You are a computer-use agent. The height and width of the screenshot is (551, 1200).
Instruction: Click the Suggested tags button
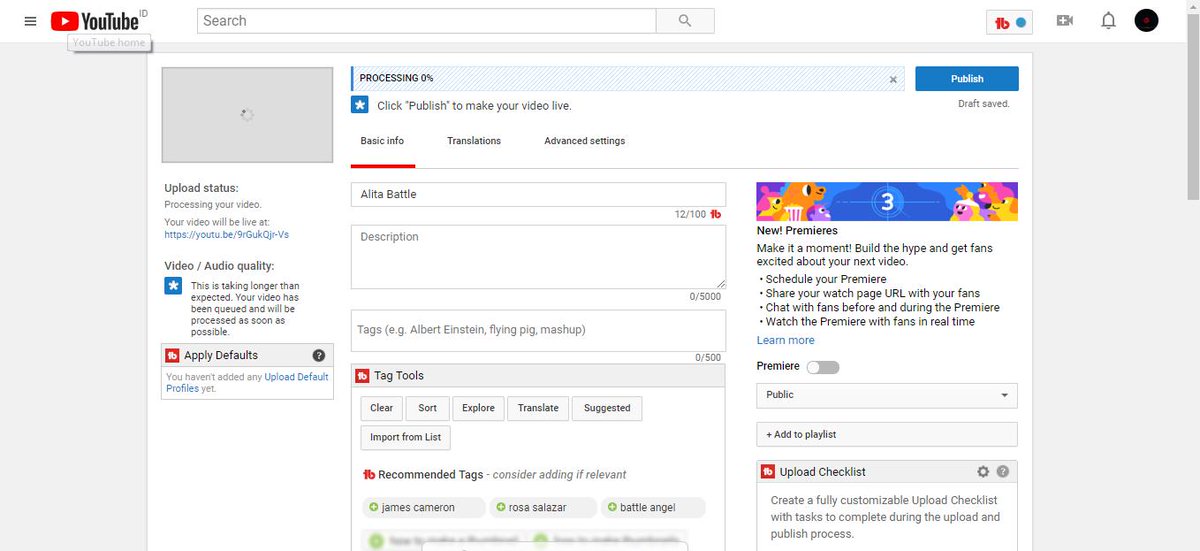608,408
